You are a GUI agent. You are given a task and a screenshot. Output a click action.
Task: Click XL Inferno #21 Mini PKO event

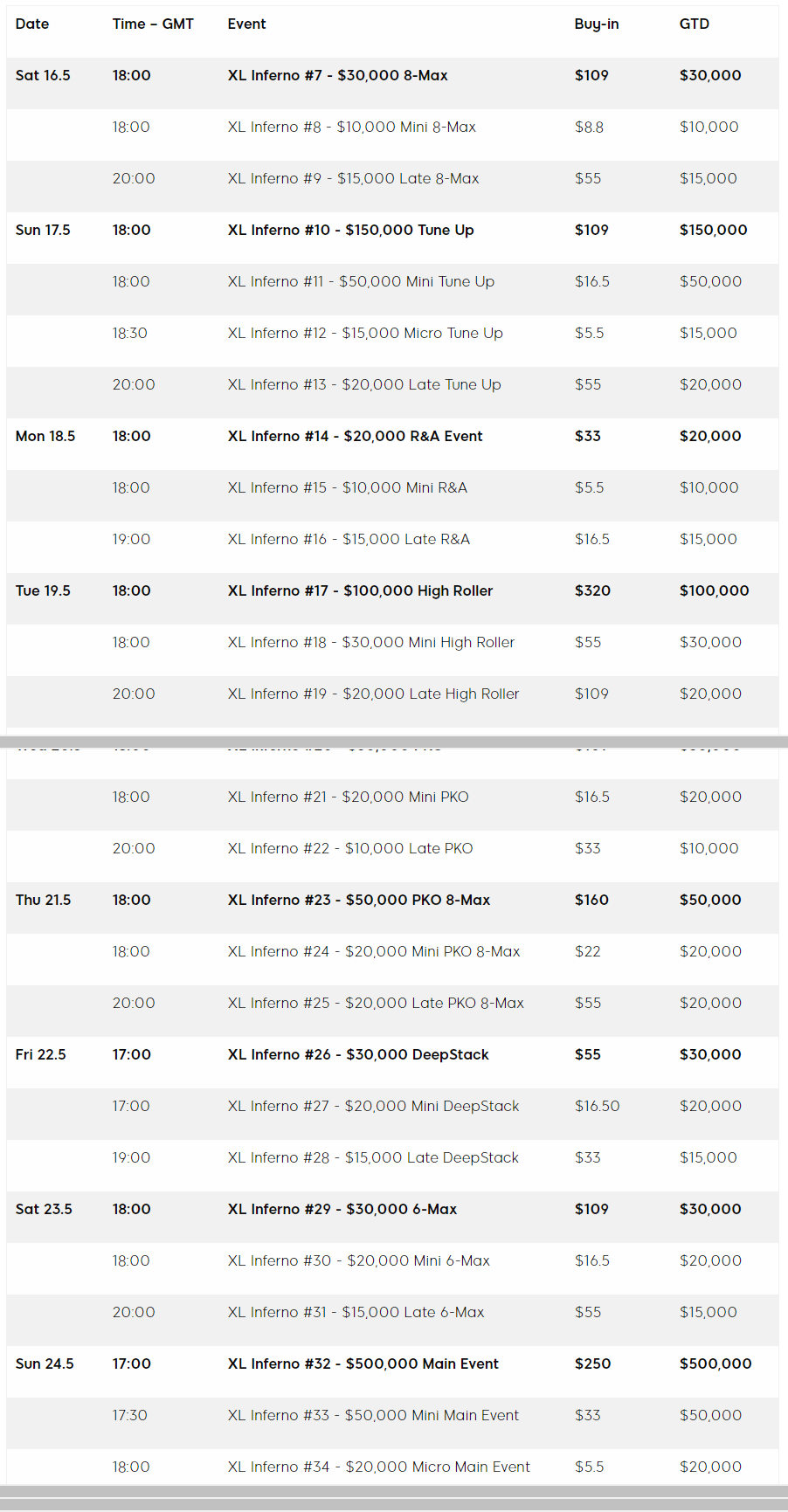coord(348,797)
